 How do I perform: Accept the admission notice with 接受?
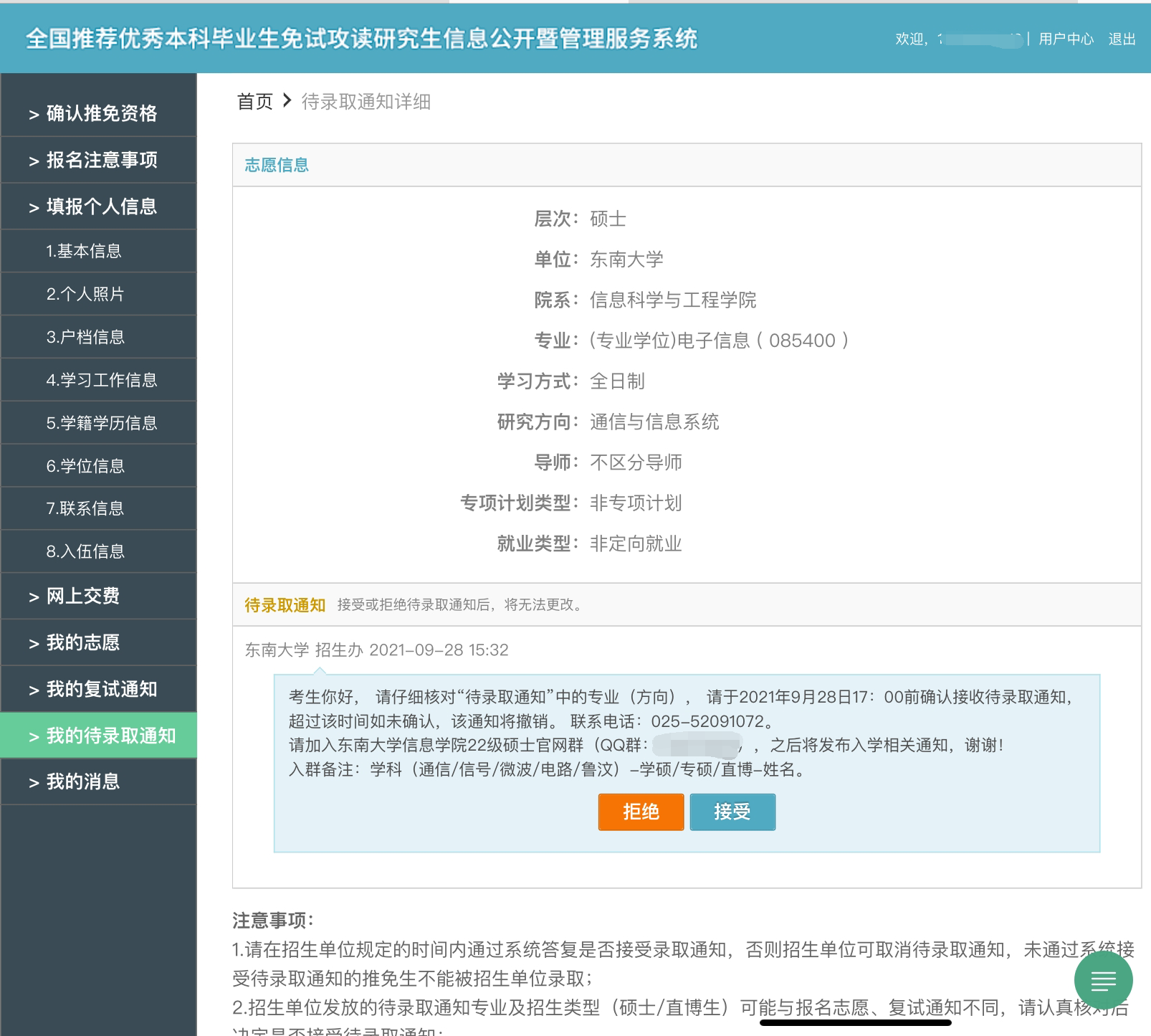[732, 812]
